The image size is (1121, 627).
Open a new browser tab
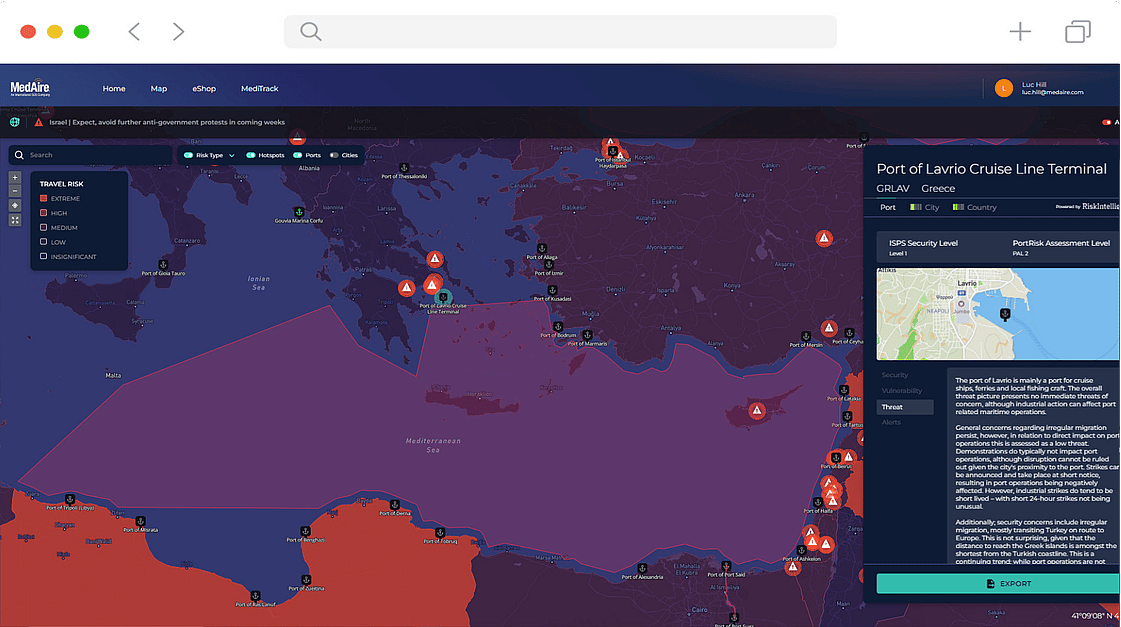tap(1020, 31)
